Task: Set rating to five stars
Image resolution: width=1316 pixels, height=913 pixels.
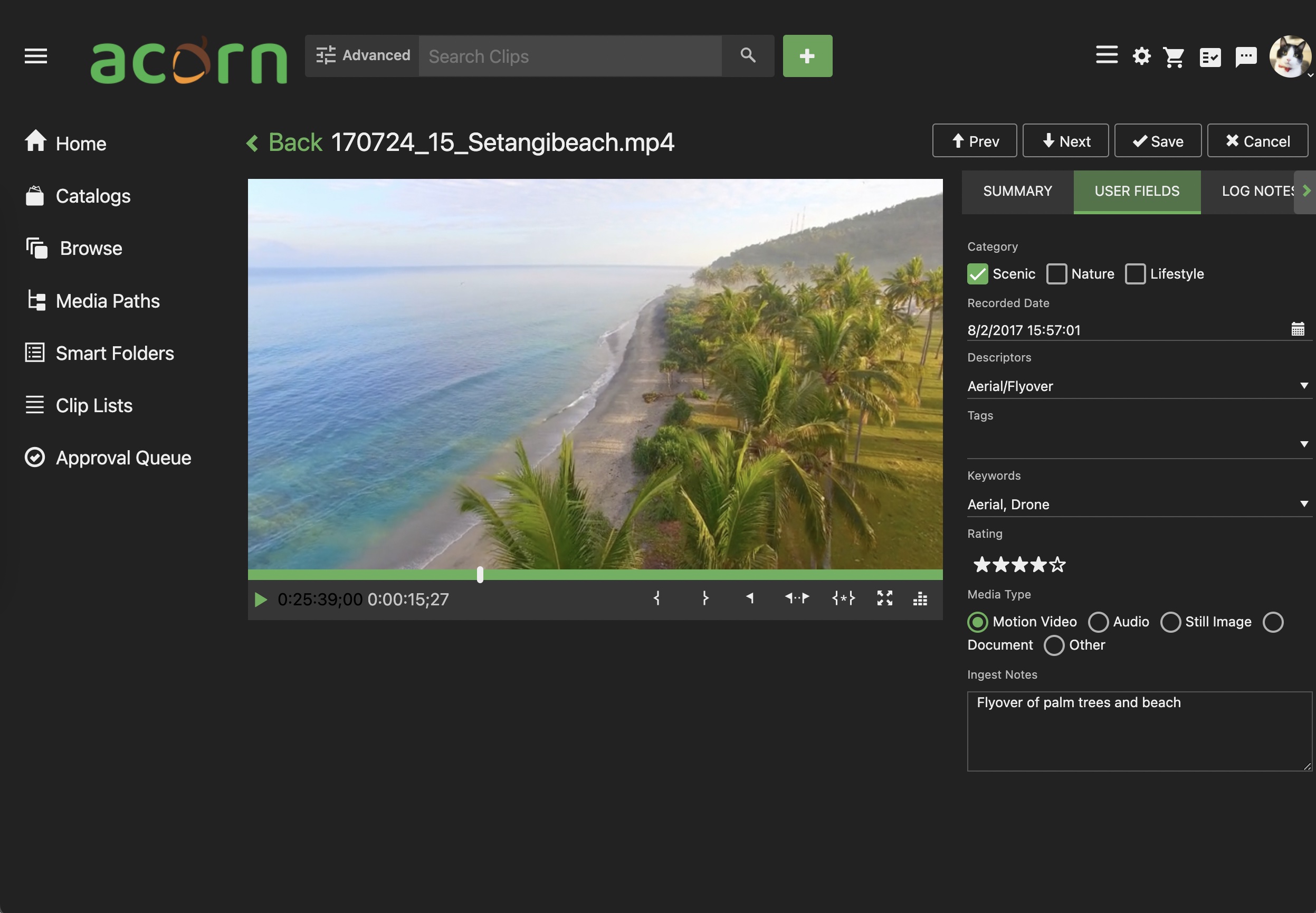Action: [1058, 565]
